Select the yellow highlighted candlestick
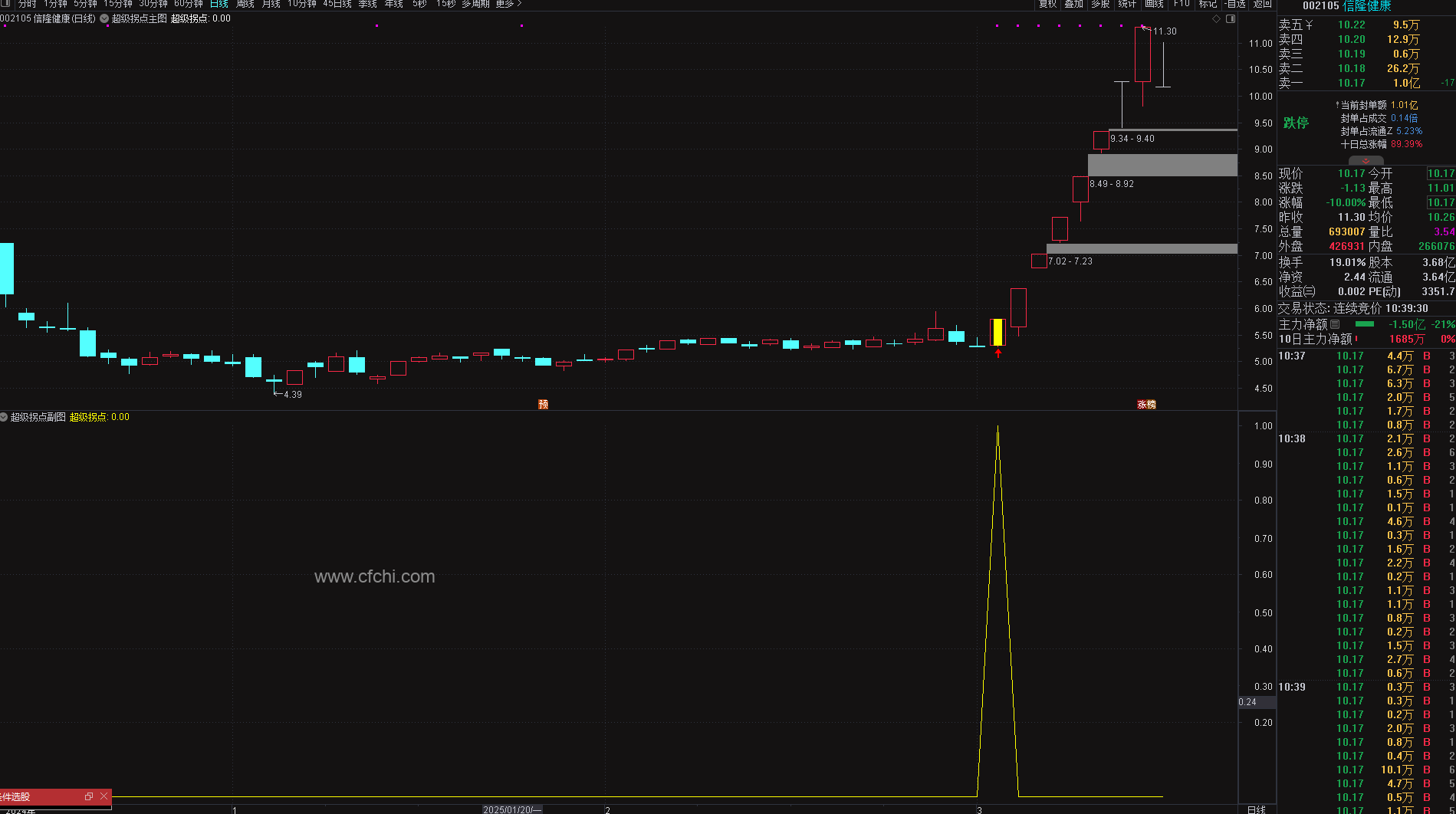1456x814 pixels. (998, 332)
